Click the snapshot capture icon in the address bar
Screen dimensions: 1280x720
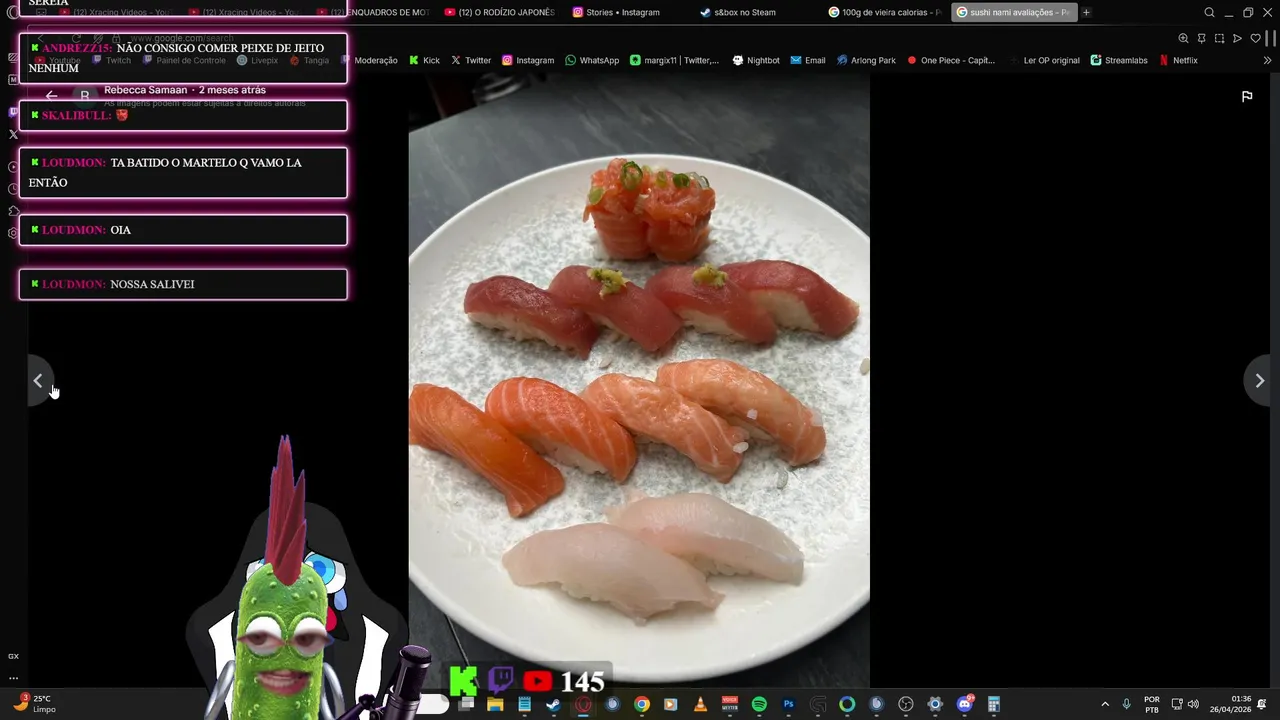point(1219,38)
